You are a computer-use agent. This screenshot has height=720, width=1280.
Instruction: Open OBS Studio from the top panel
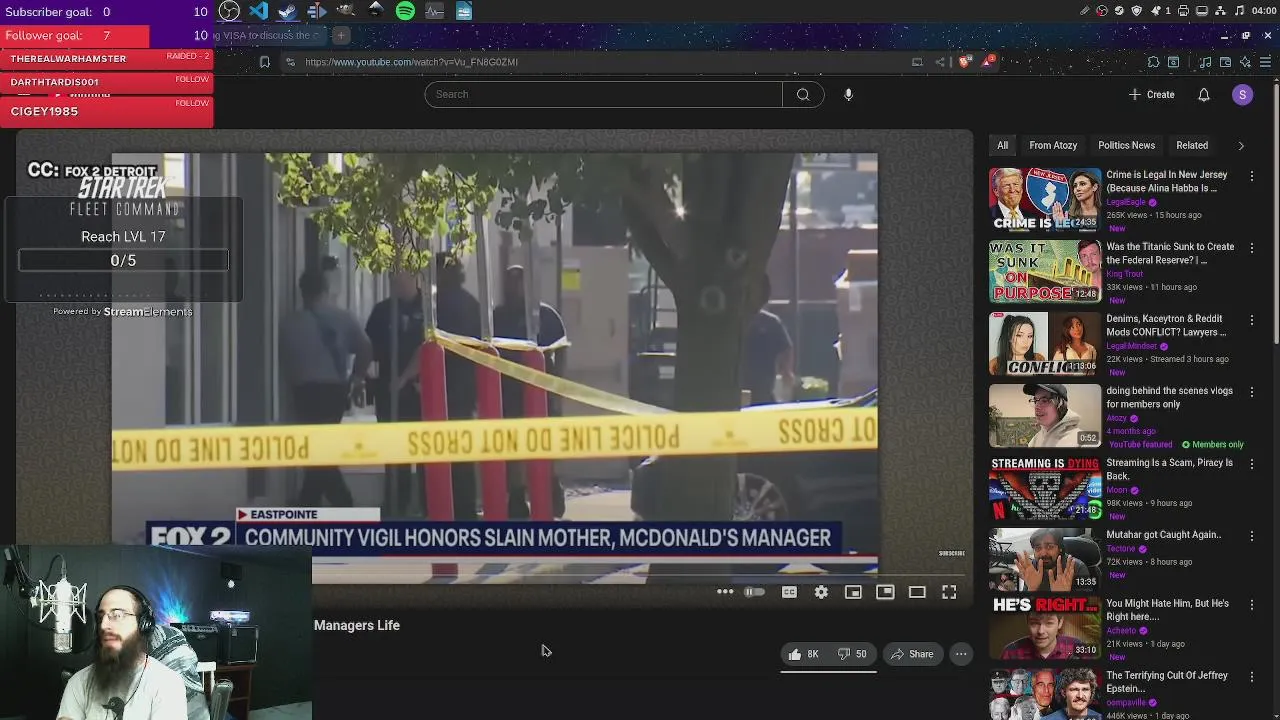point(229,11)
